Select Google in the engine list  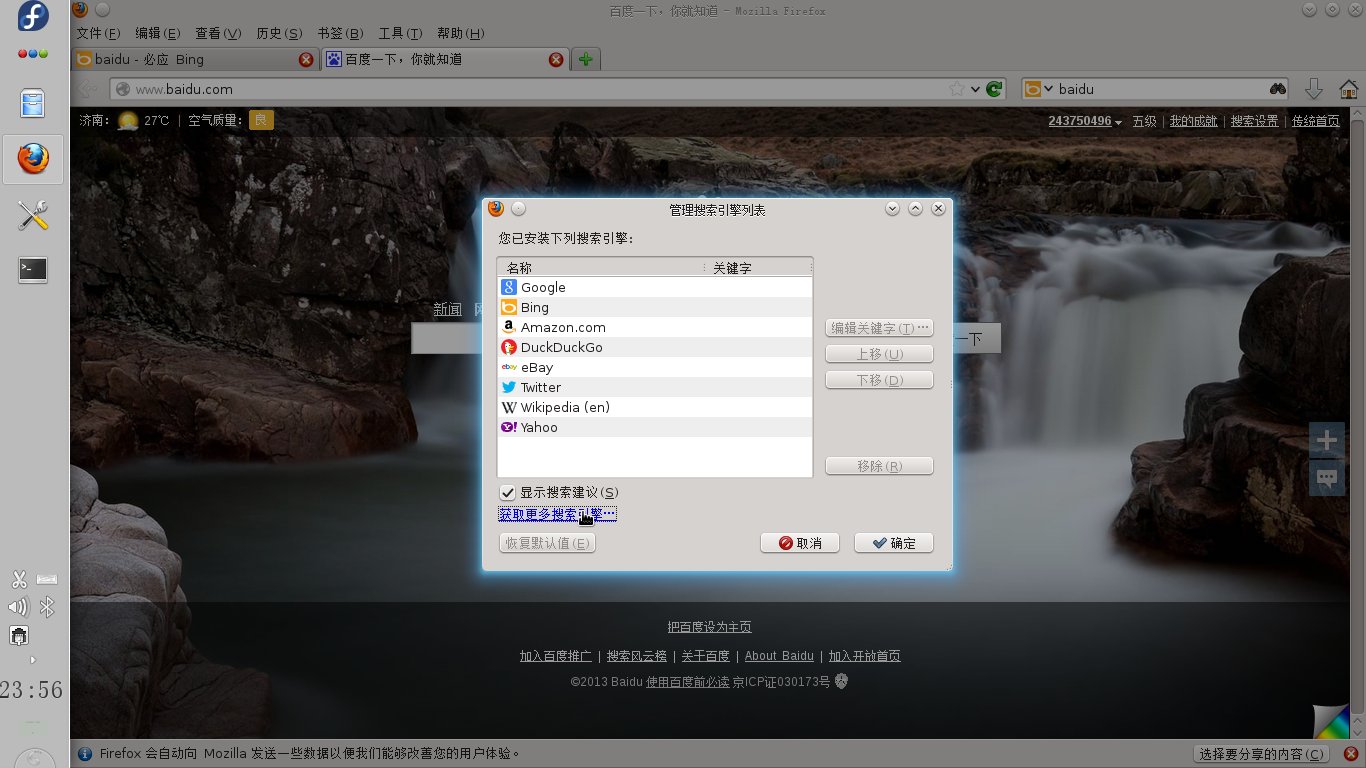(x=655, y=287)
